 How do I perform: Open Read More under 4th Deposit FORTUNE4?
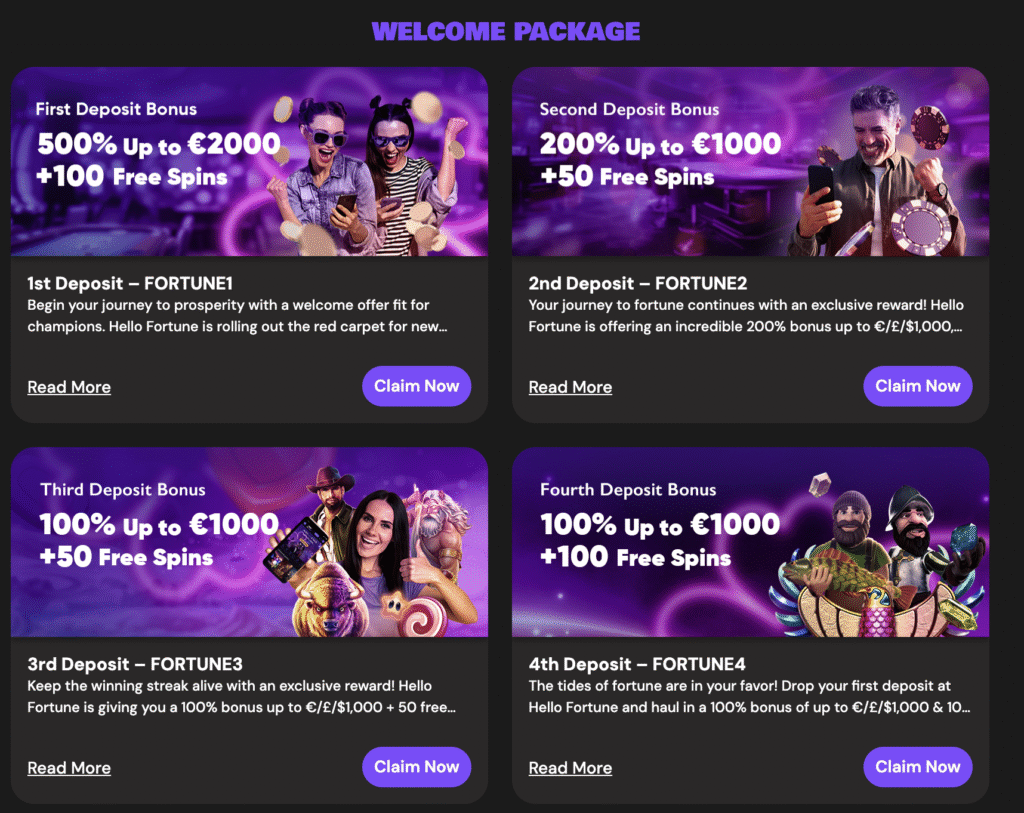click(570, 768)
